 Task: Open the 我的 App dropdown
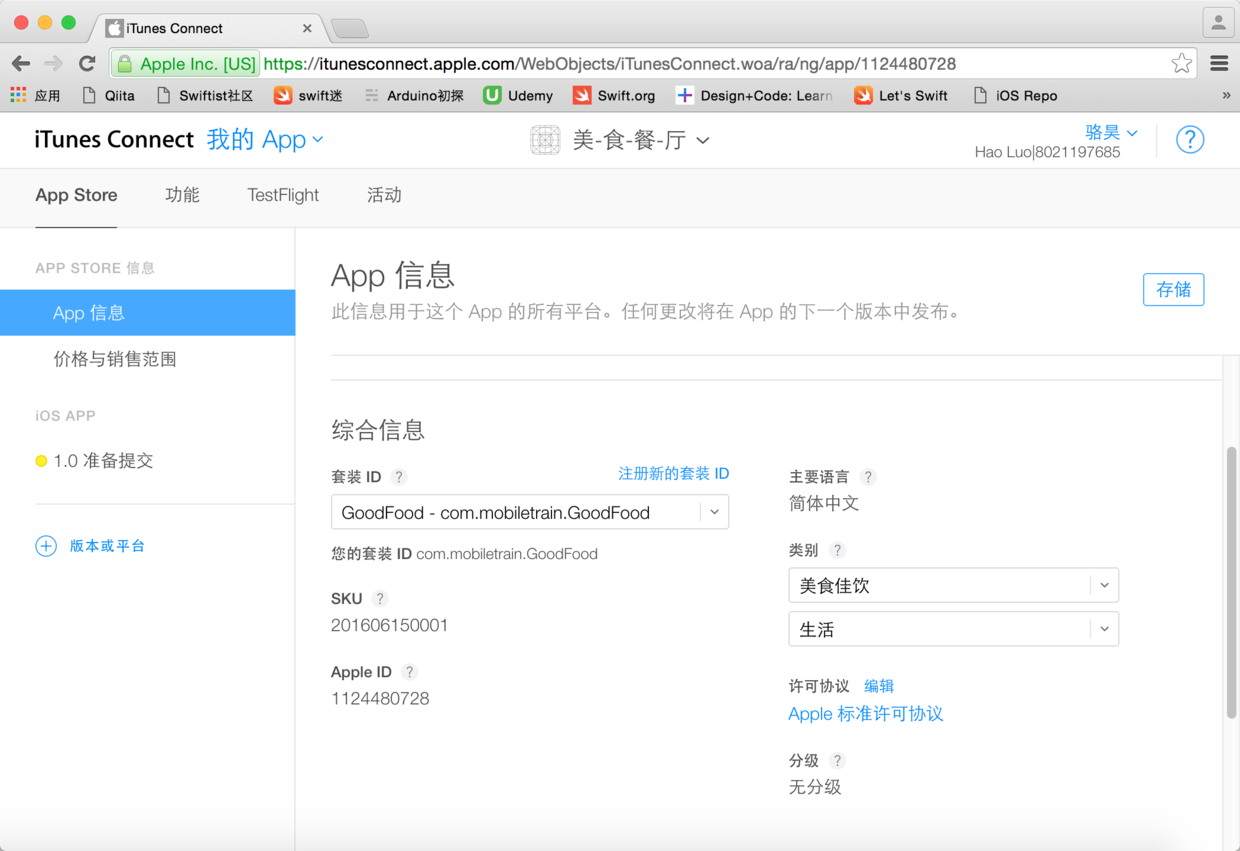pos(265,140)
